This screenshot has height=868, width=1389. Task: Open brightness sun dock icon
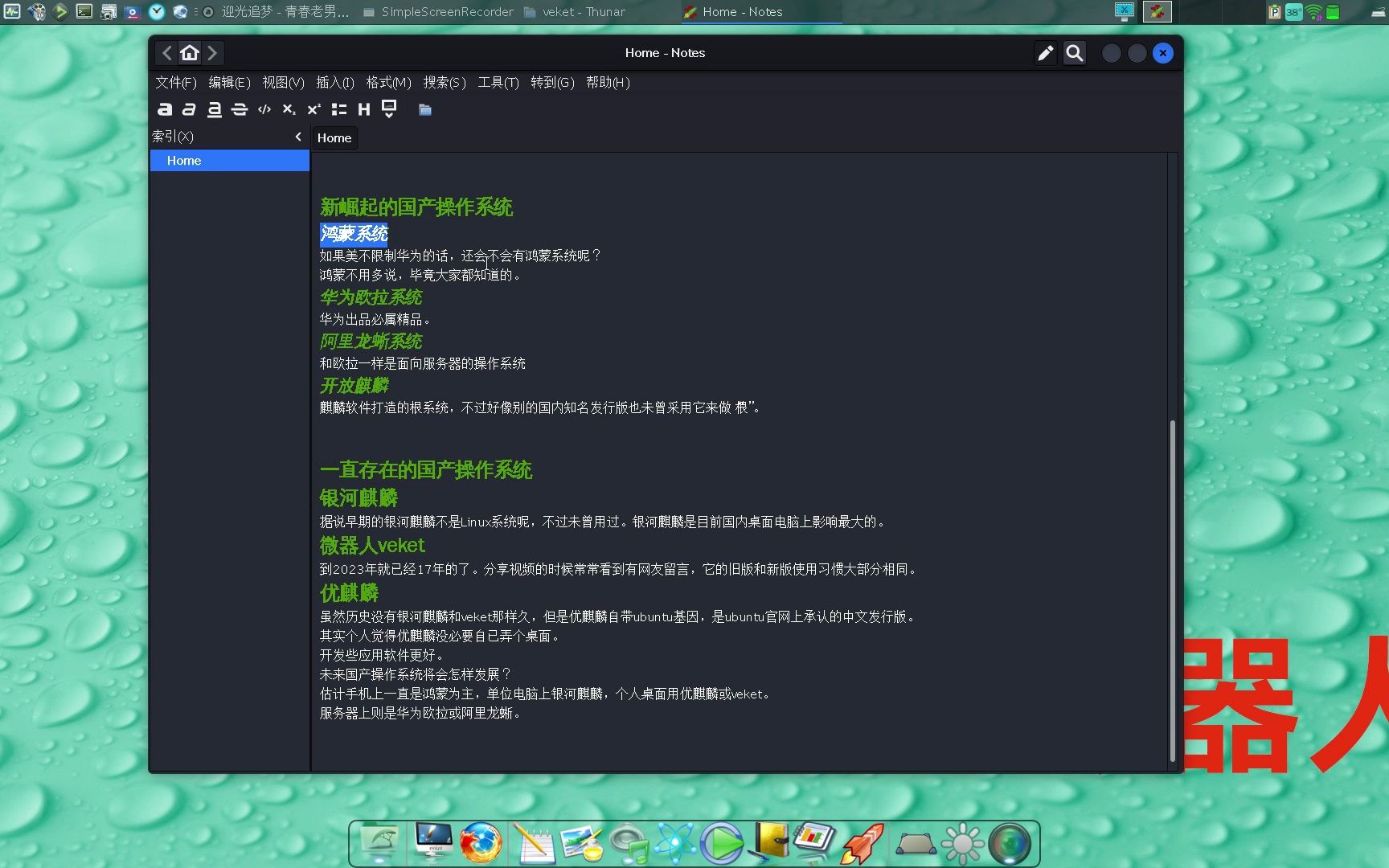[x=962, y=843]
